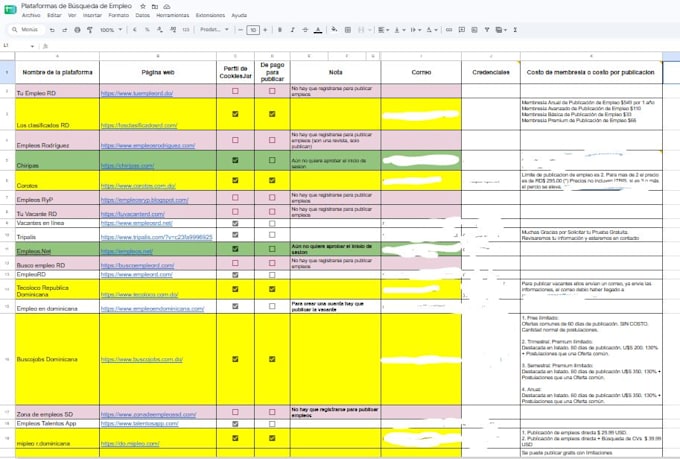Decrease font size with the minus button
This screenshot has width=680, height=459.
pos(240,30)
